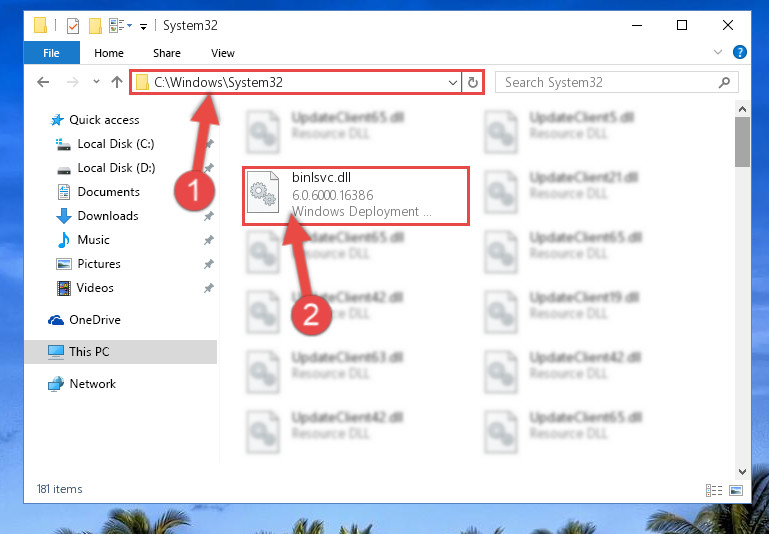The image size is (769, 534).
Task: Open Pictures in navigation pane
Action: point(99,264)
